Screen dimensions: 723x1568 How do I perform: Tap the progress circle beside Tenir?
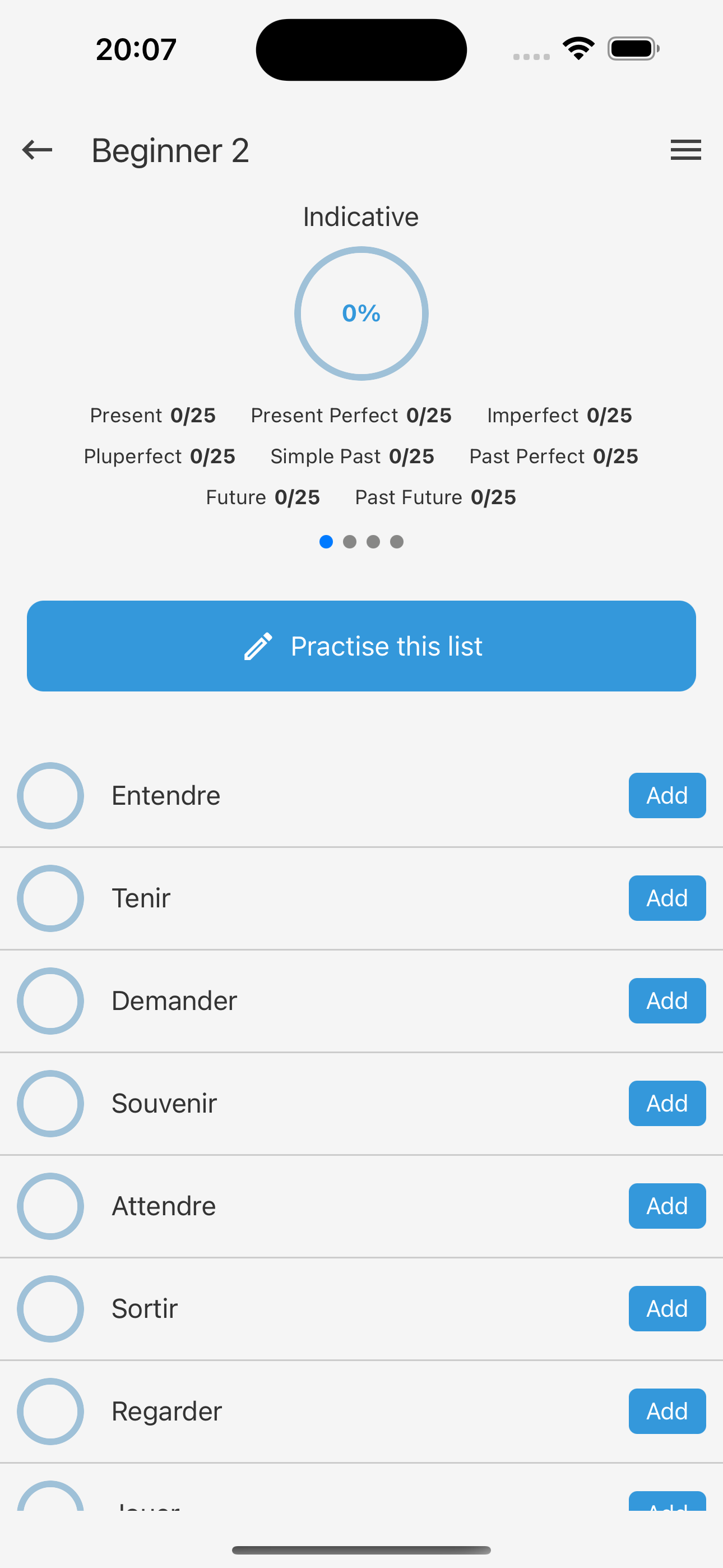[x=50, y=898]
